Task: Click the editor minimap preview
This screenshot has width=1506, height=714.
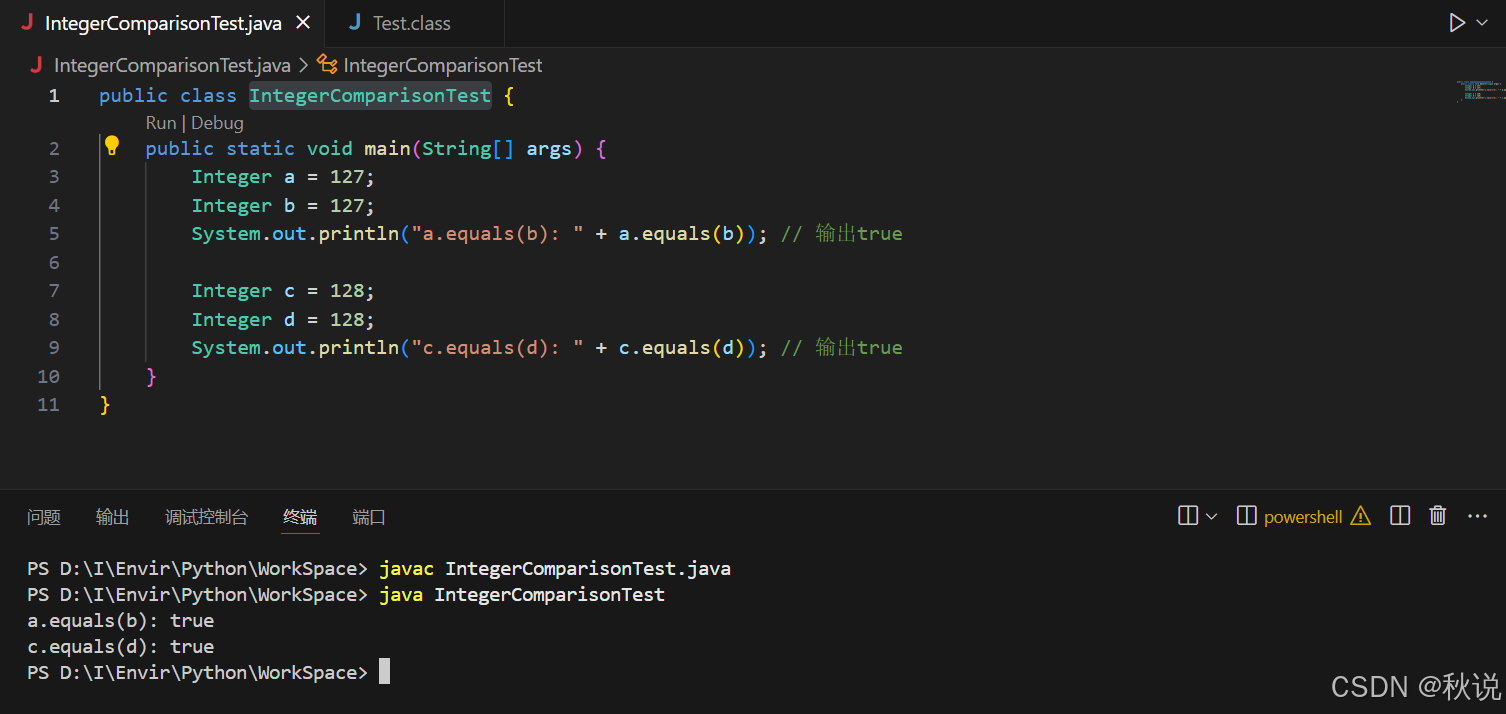Action: click(x=1480, y=91)
